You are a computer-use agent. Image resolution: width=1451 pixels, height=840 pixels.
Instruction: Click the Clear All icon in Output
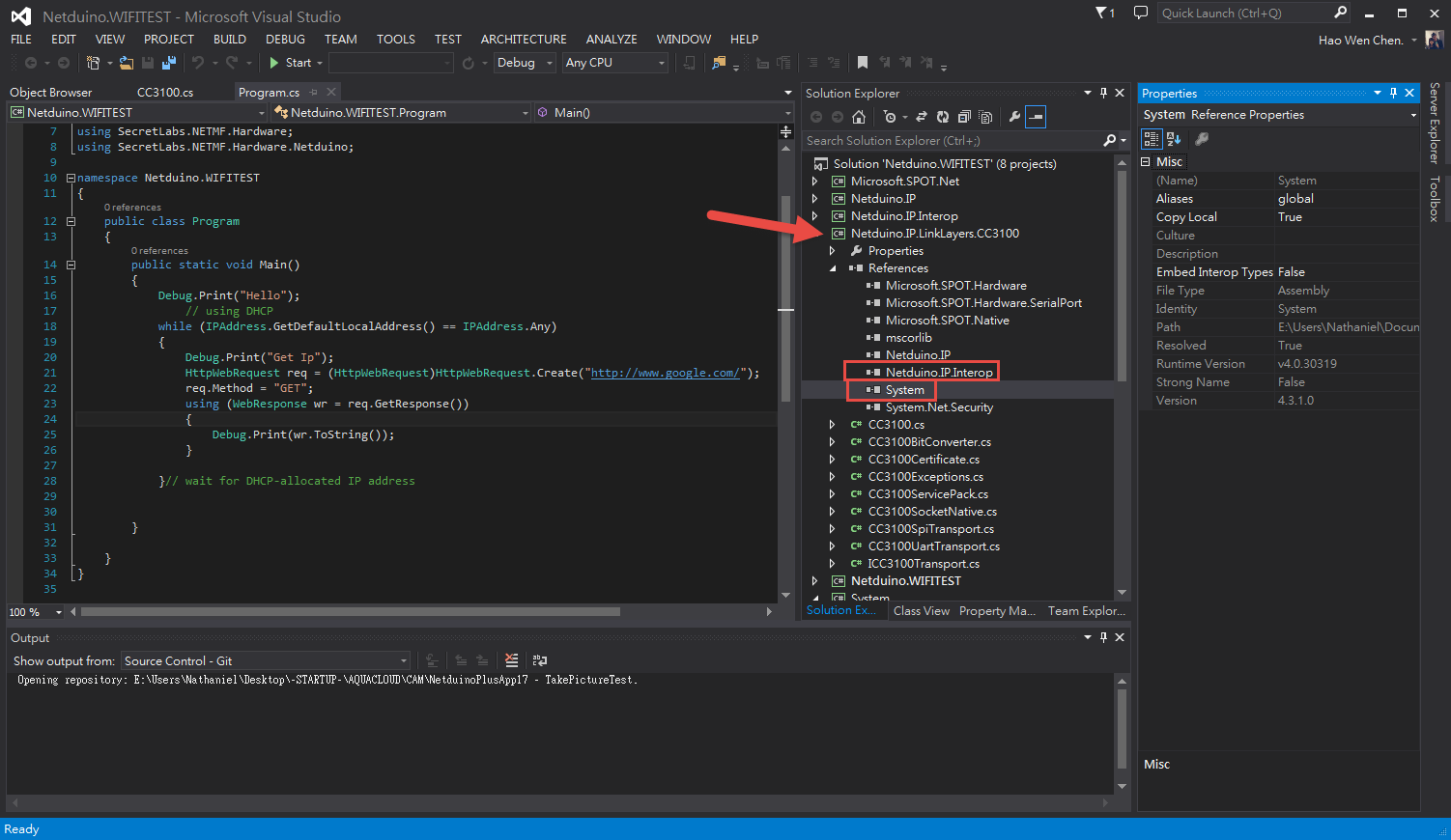point(511,660)
